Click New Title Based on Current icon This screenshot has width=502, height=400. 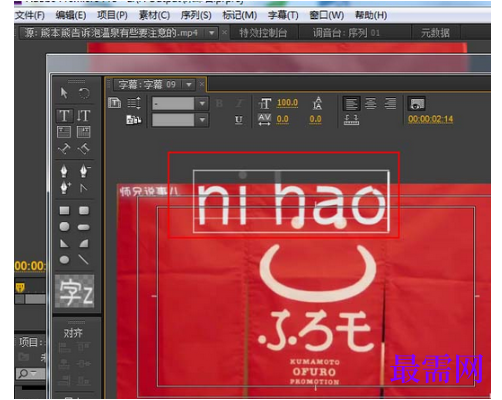114,103
